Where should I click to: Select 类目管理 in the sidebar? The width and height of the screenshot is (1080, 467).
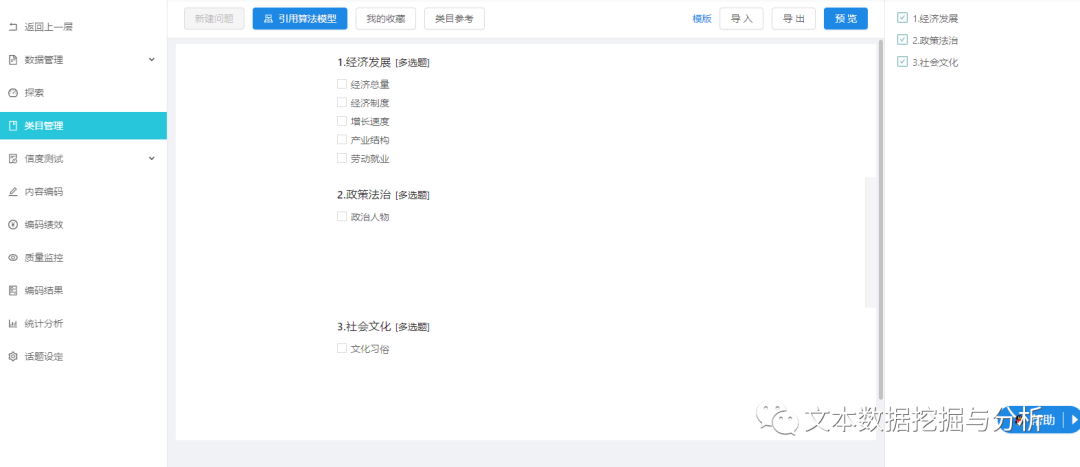point(83,125)
